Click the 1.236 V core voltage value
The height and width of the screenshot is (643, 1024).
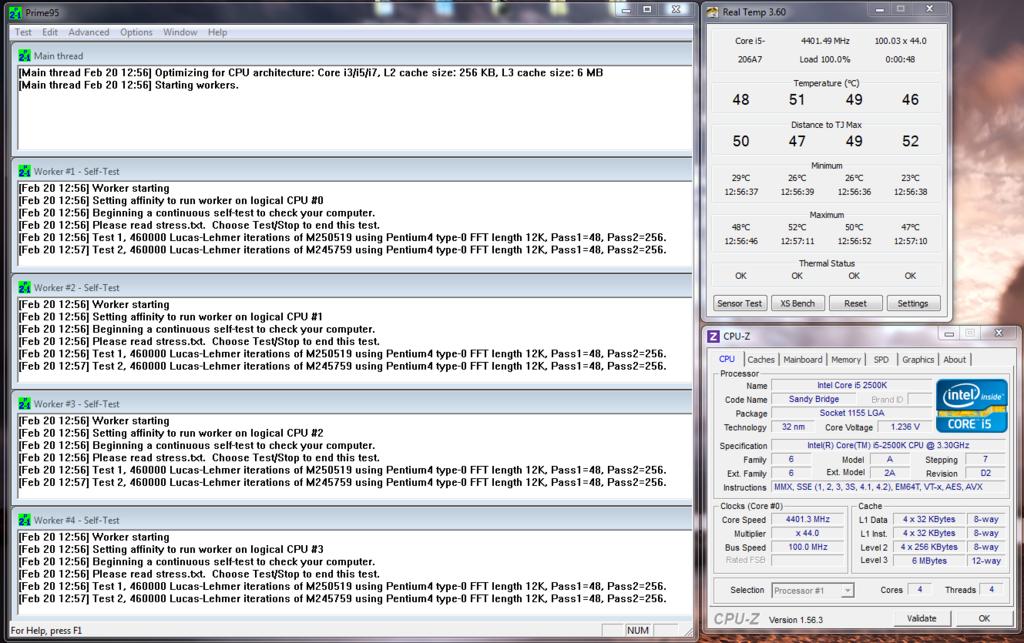(x=905, y=427)
